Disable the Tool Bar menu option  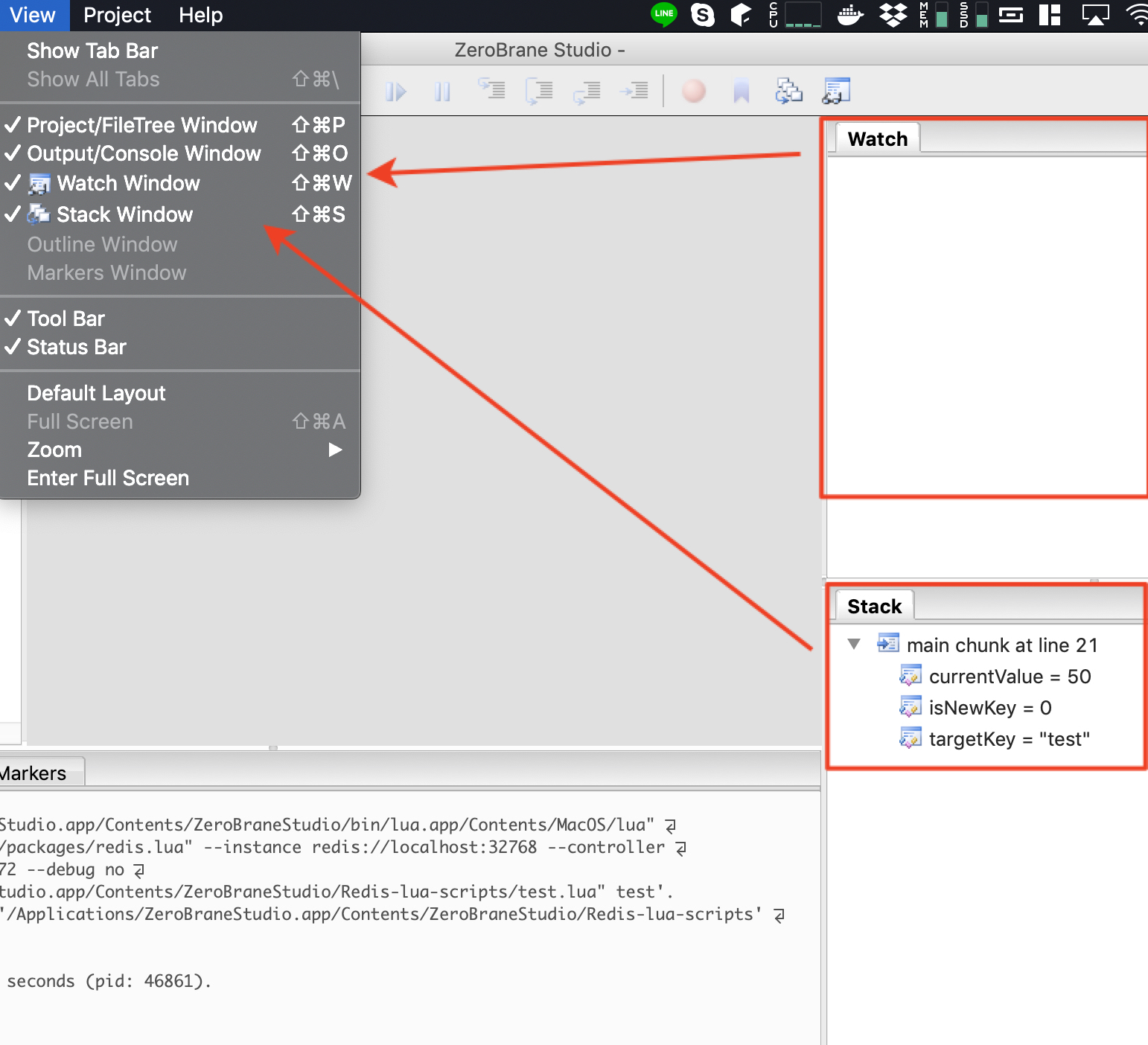pyautogui.click(x=66, y=319)
